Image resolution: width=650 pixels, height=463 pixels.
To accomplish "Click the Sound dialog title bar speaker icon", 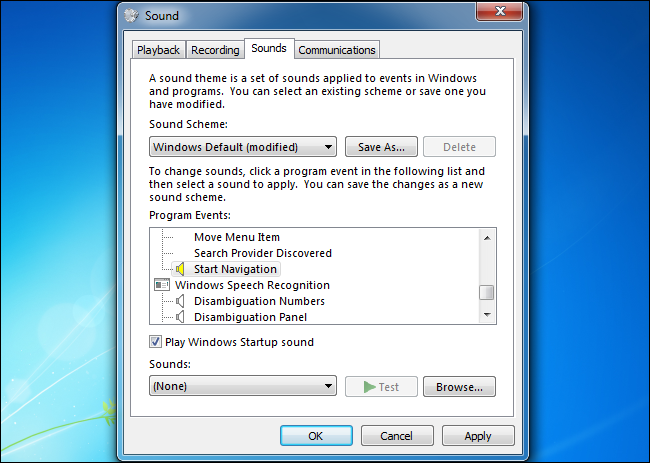I will tap(131, 16).
